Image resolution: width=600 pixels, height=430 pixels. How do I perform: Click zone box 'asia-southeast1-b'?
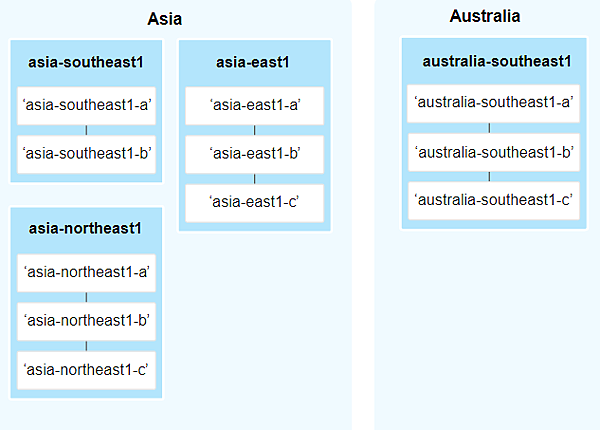86,154
